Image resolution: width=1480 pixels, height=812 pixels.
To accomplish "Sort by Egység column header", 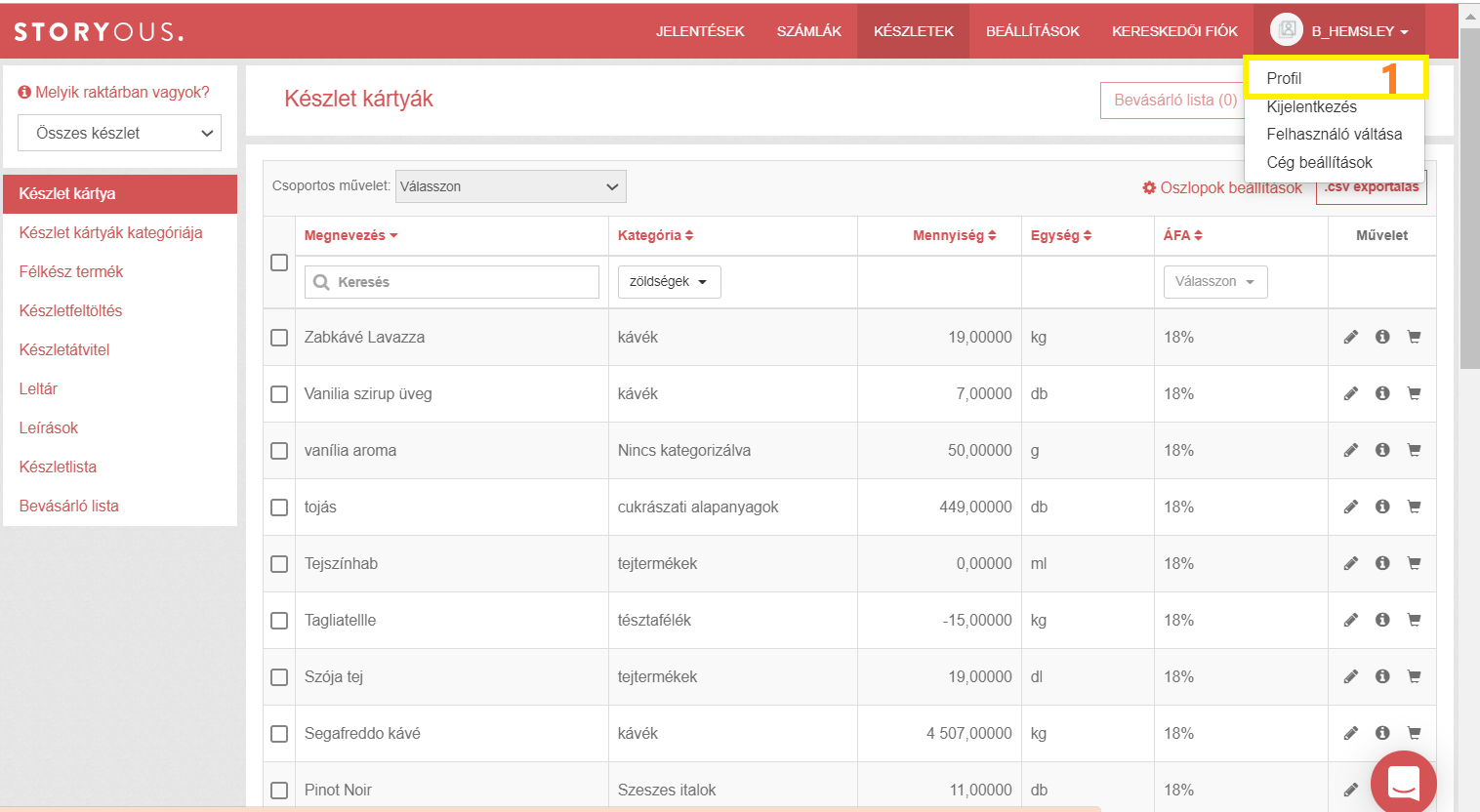I will tap(1061, 235).
